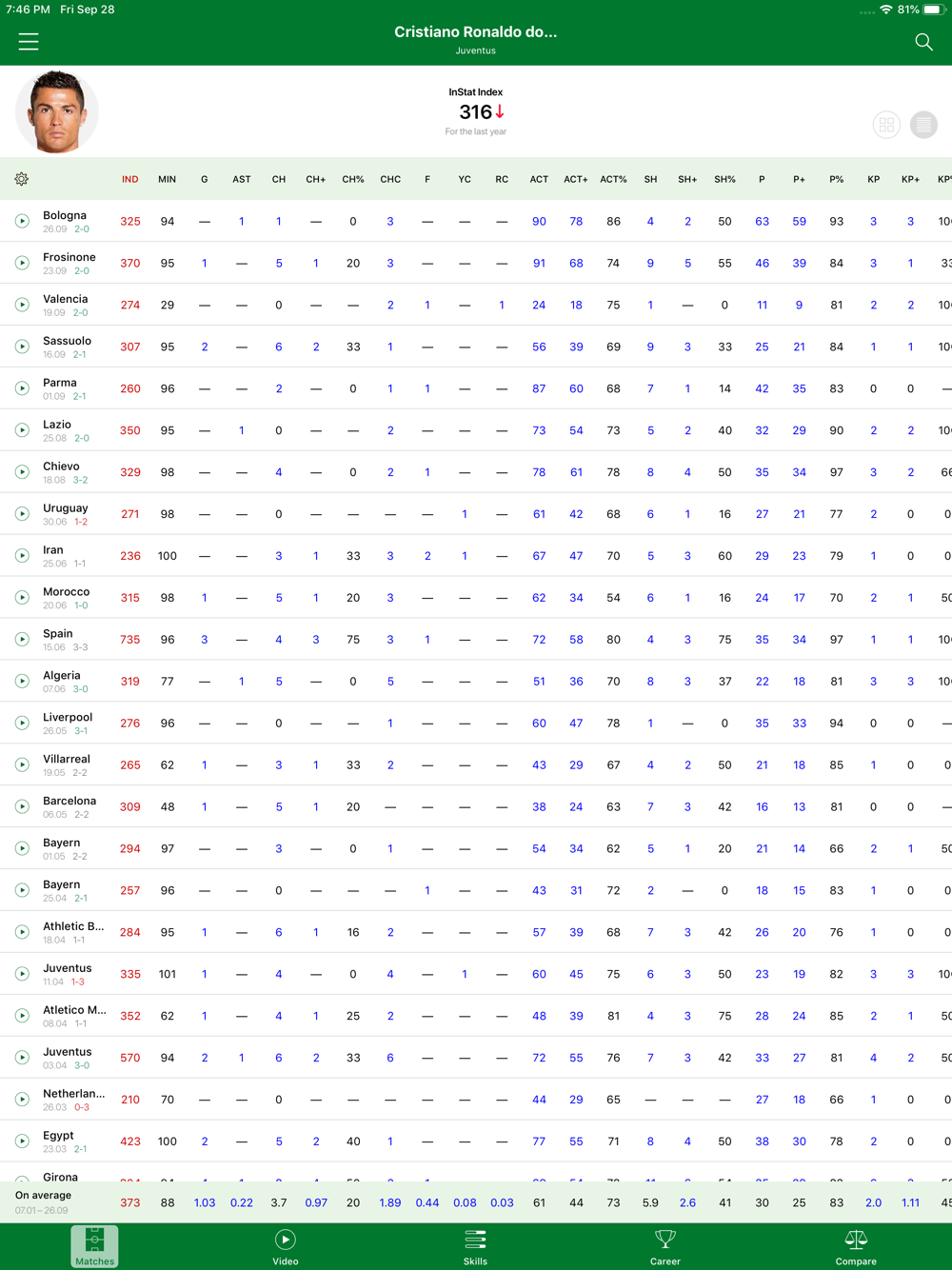Play video for Barcelona match
Viewport: 952px width, 1270px height.
22,807
